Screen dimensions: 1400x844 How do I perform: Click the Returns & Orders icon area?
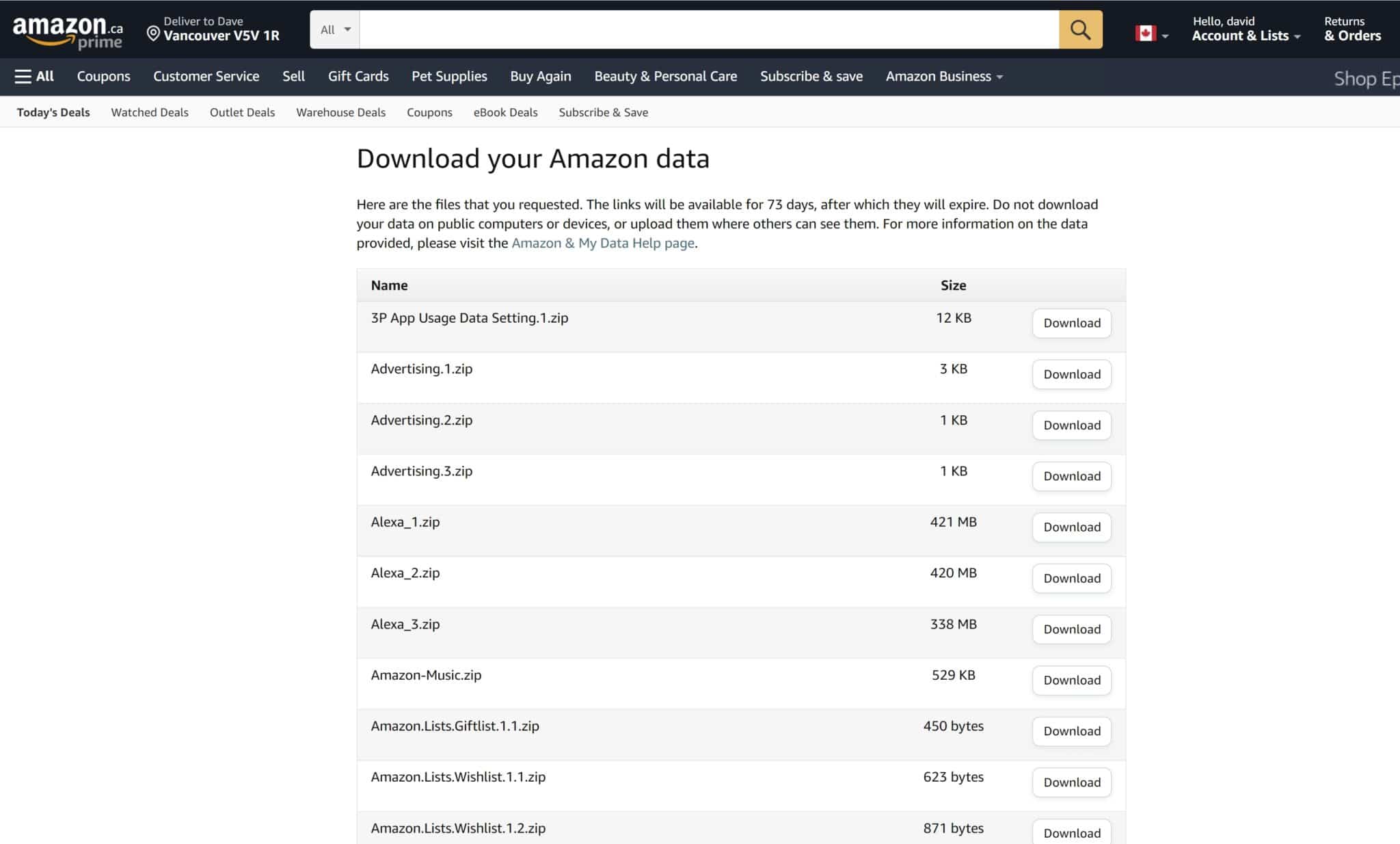1351,29
